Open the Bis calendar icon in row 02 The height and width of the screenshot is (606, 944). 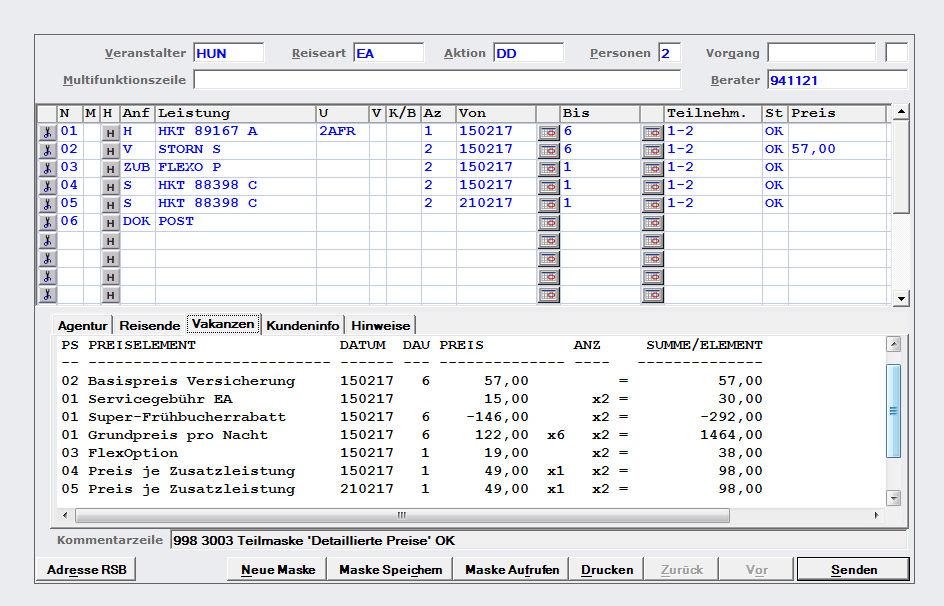click(653, 150)
